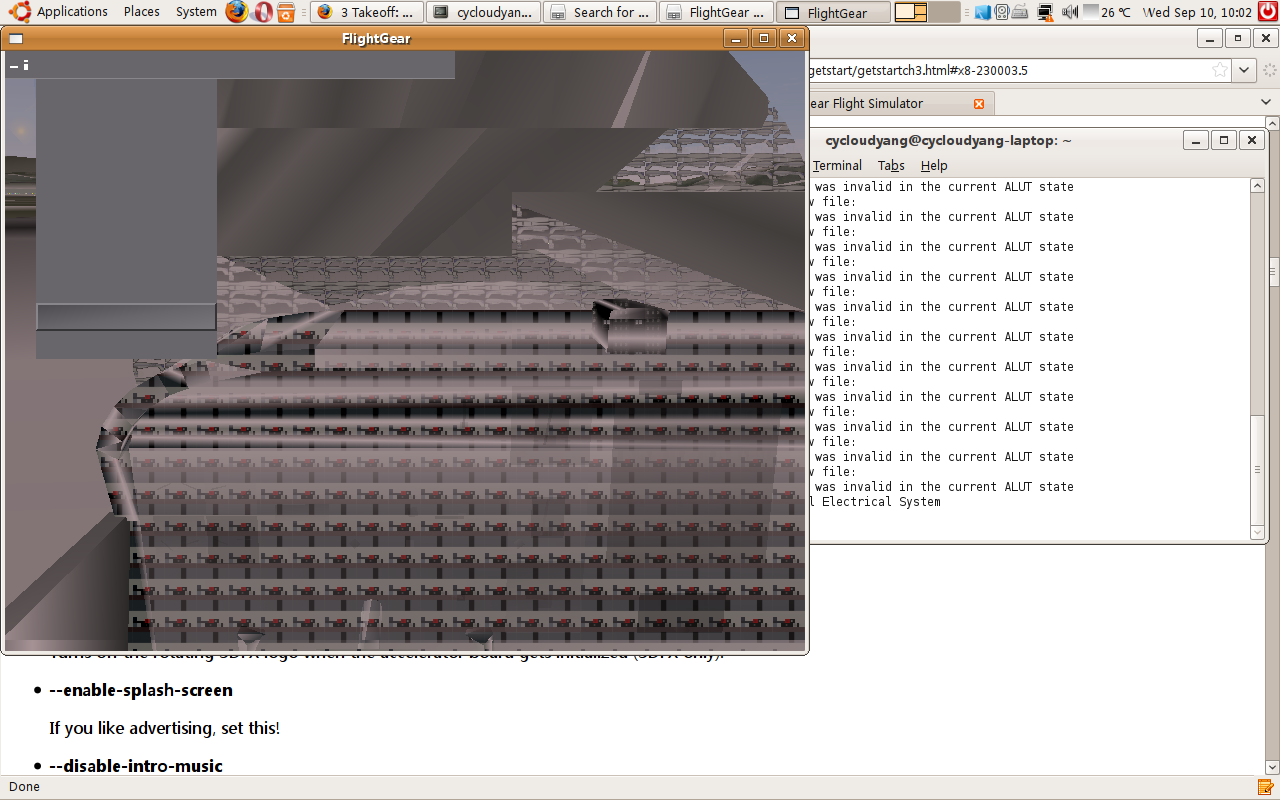This screenshot has width=1280, height=800.
Task: Click the keyboard indicator tray icon
Action: (1019, 12)
